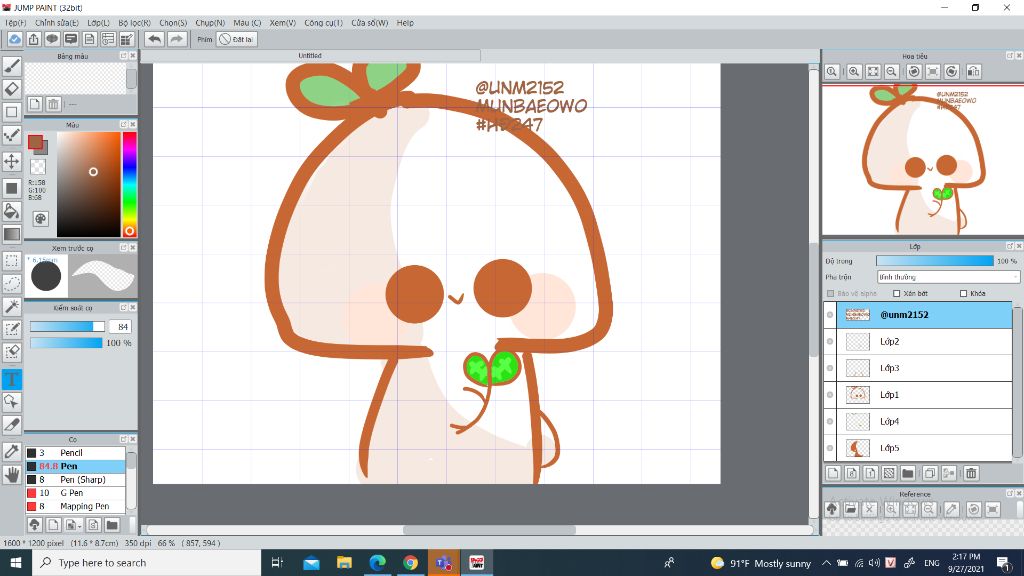Open the Lớp(L) menu
1024x576 pixels.
[x=99, y=23]
